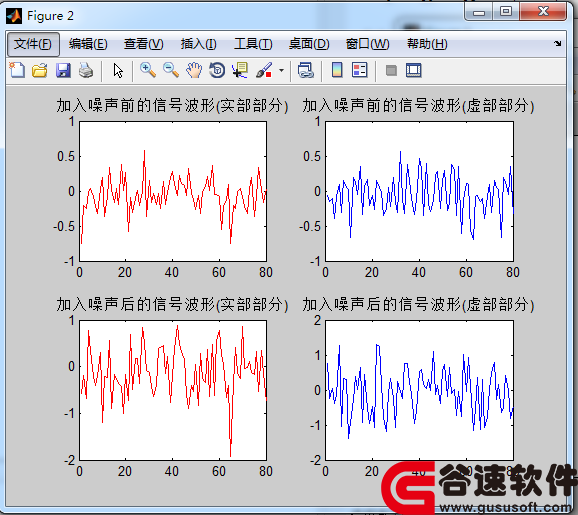Image resolution: width=578 pixels, height=515 pixels.
Task: Click the bottom-left red noisy waveform plot
Action: (x=173, y=390)
